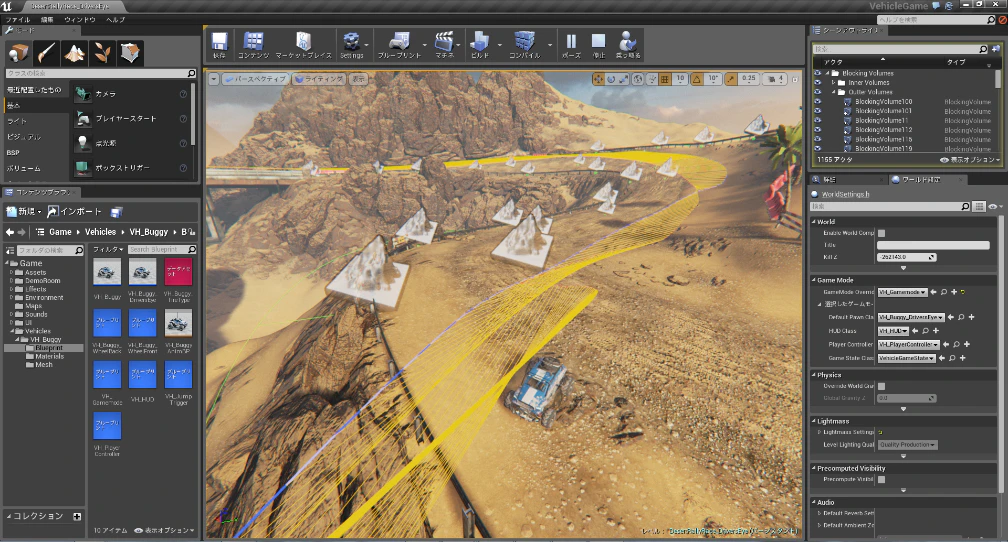This screenshot has height=542, width=1008.
Task: Expand Inner Volumes folder in outliner
Action: click(834, 83)
